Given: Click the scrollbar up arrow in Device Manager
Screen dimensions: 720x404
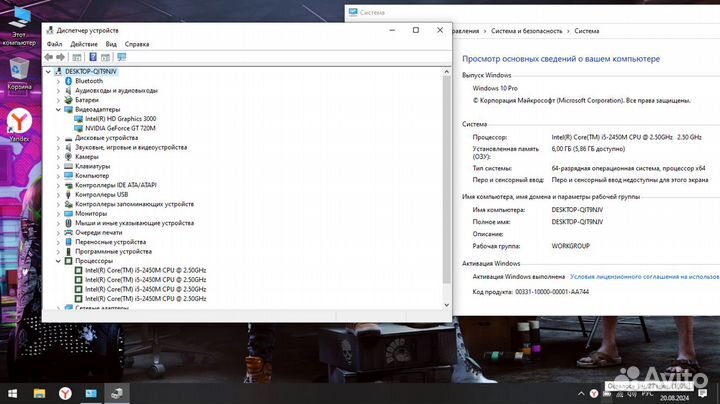Looking at the screenshot, I should (x=446, y=72).
